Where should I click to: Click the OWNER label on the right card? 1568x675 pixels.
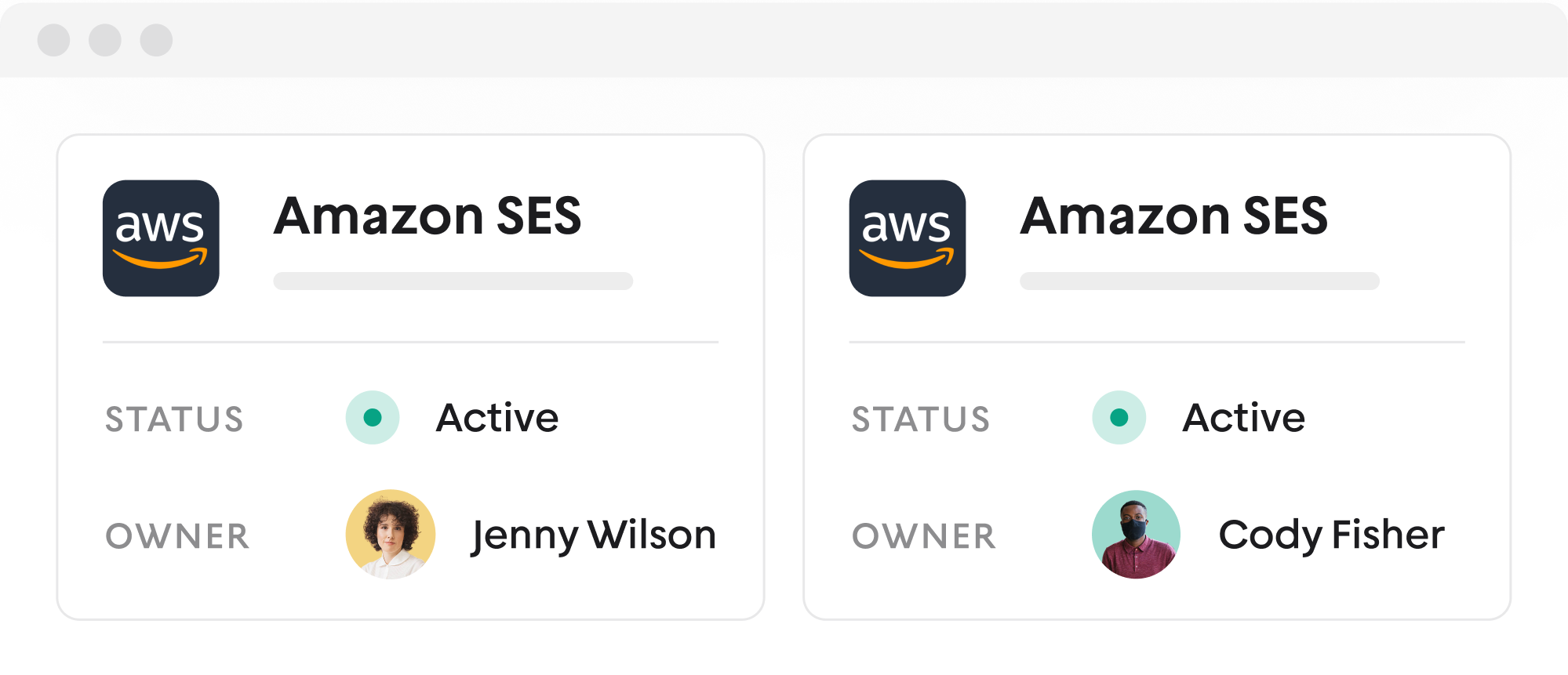[x=924, y=537]
